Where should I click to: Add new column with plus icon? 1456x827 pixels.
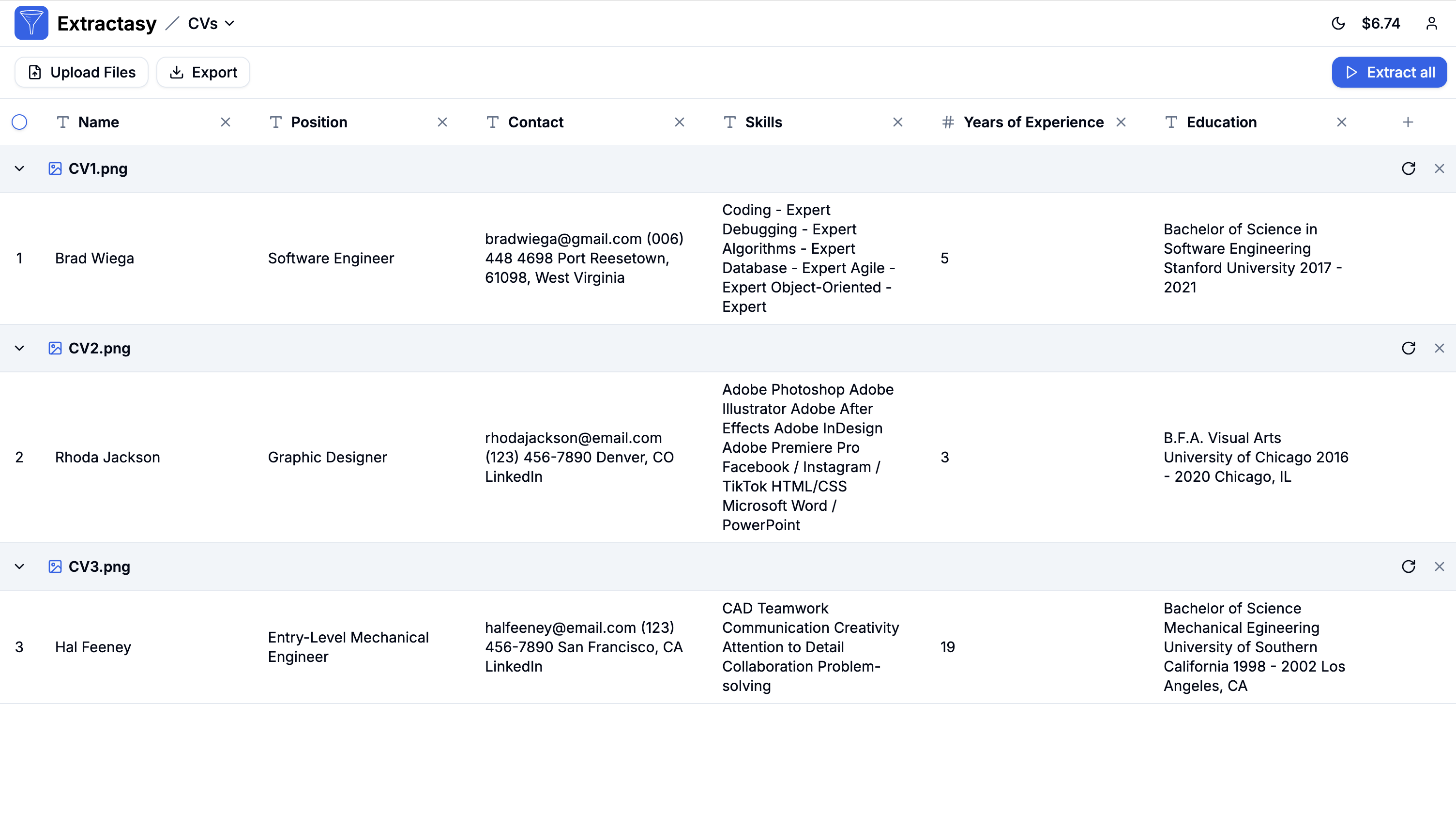tap(1408, 122)
